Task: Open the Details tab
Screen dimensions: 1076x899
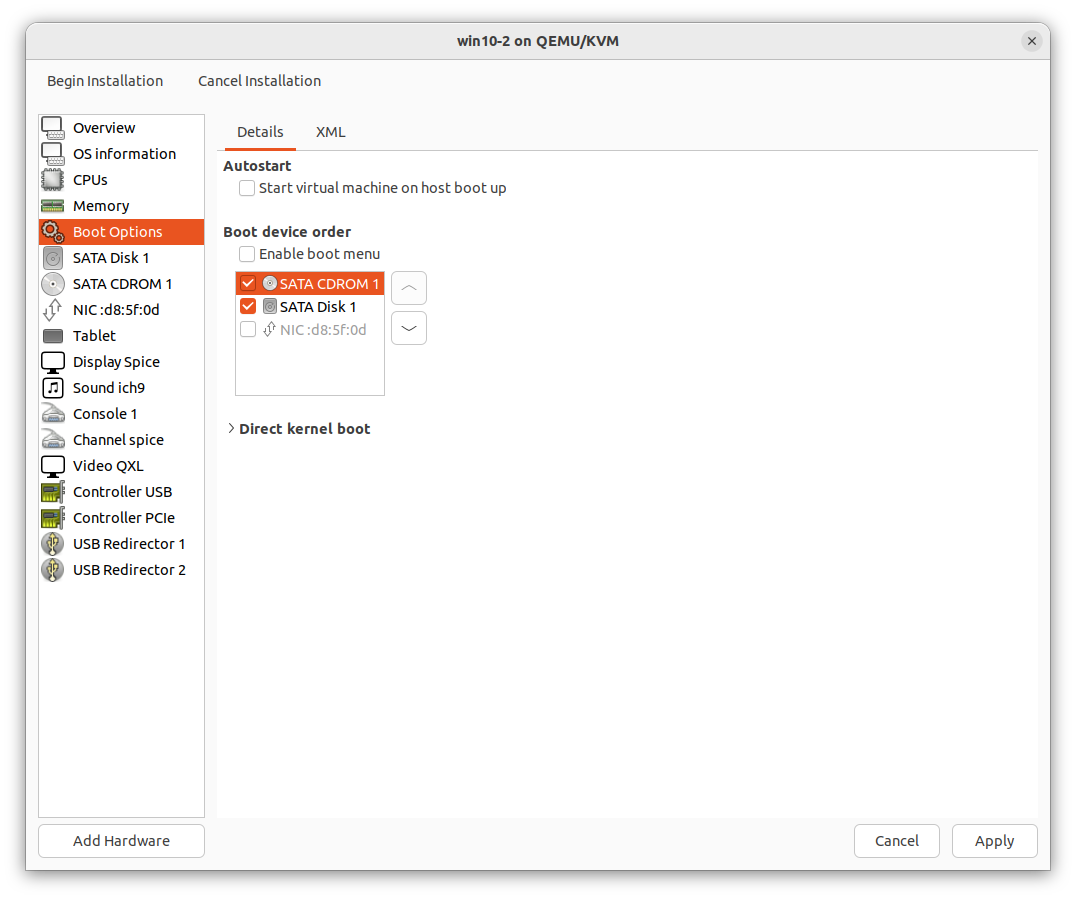Action: pos(260,131)
